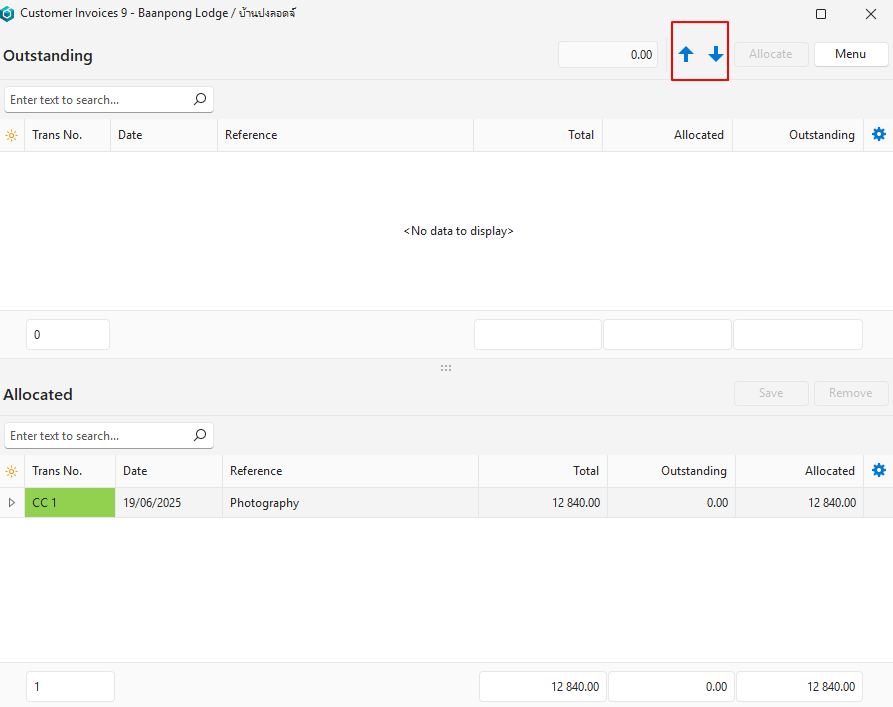Click sun icon in Allocated grid header
Viewport: 893px width, 707px height.
click(x=12, y=471)
